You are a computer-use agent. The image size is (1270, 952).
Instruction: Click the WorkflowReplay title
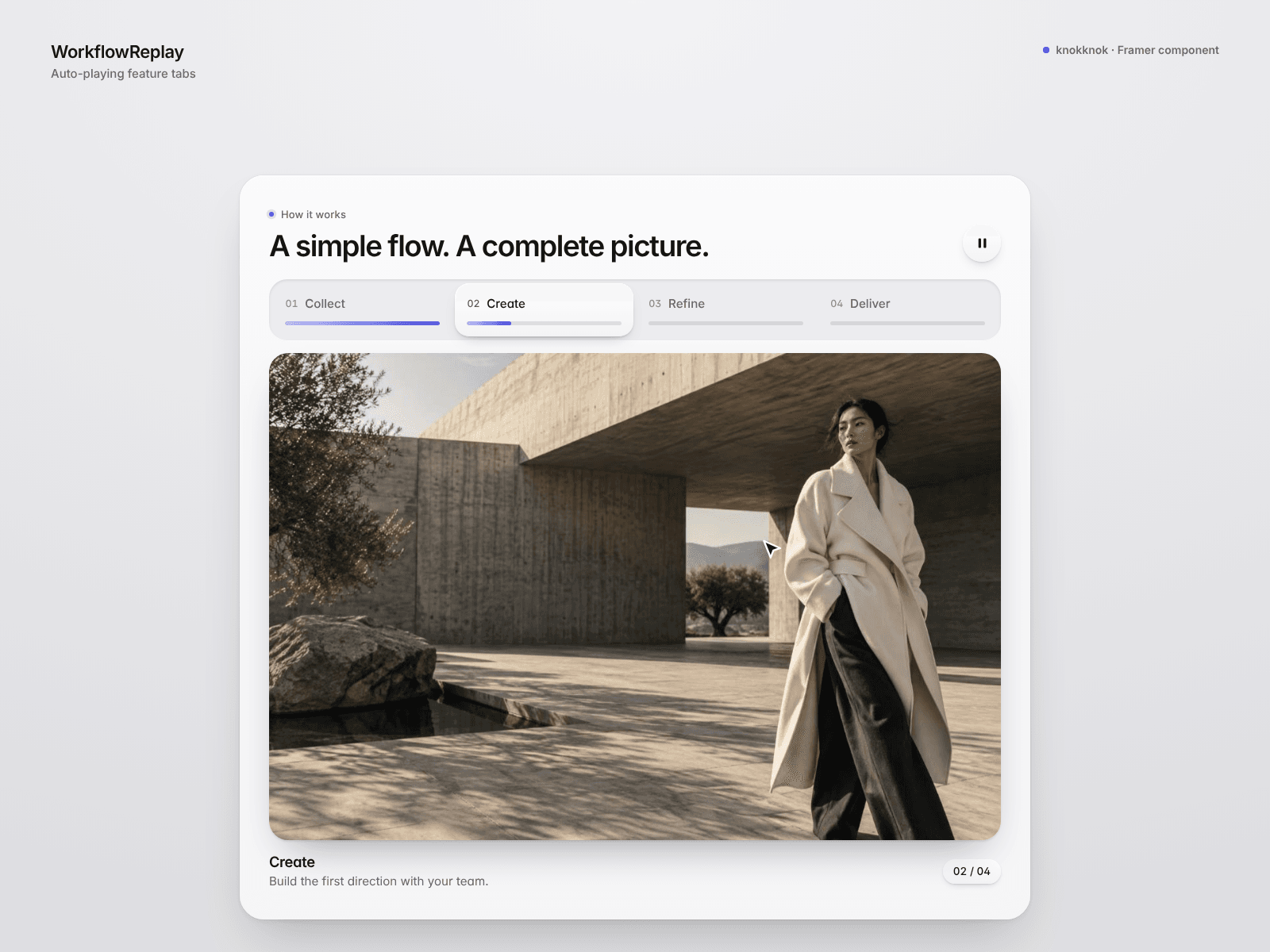[x=117, y=52]
